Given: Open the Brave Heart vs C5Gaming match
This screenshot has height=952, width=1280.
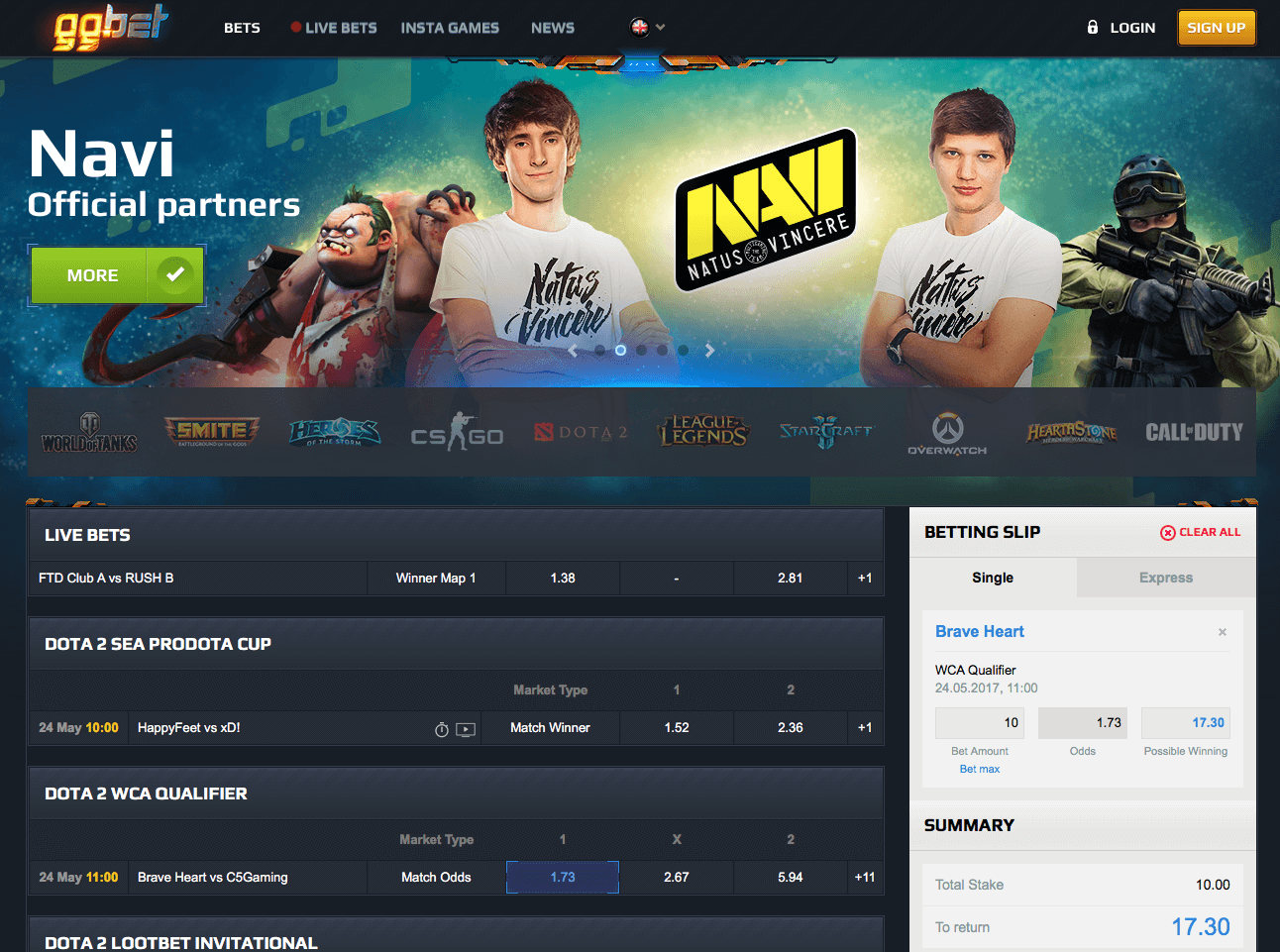Looking at the screenshot, I should tap(213, 878).
